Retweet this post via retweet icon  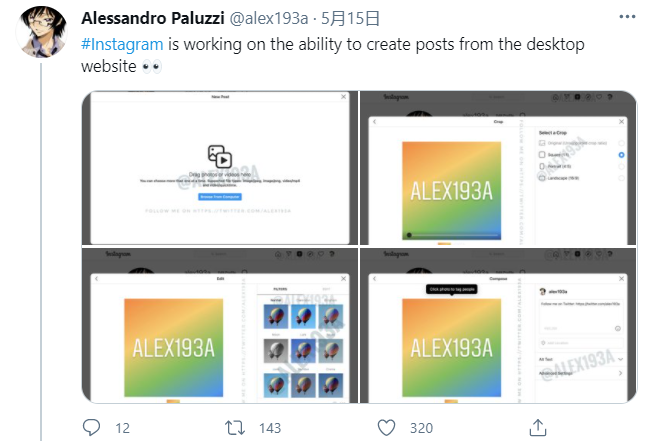(235, 428)
